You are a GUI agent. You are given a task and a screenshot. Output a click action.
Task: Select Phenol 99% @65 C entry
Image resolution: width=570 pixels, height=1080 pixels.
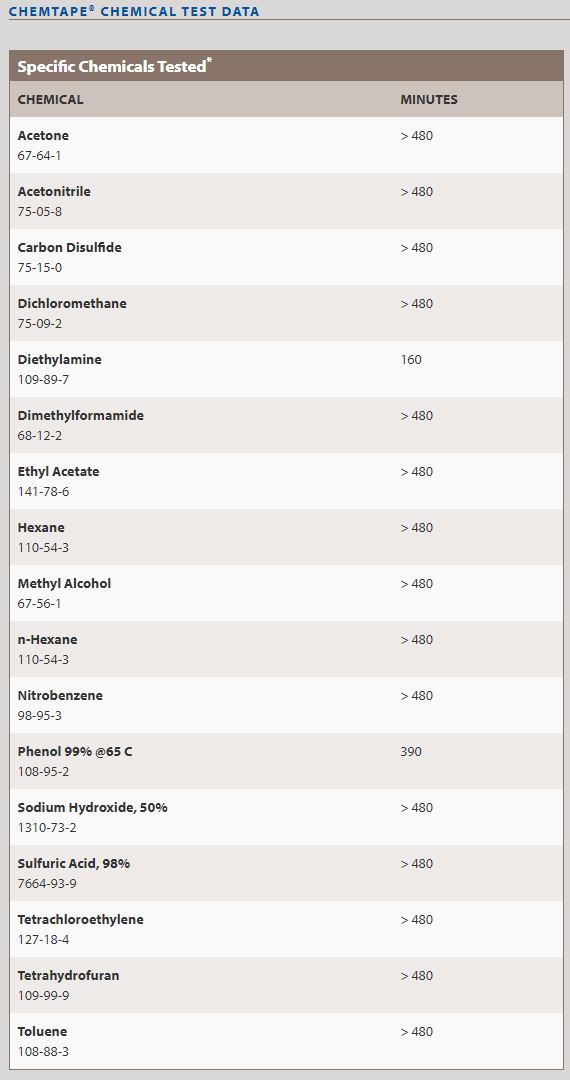75,751
